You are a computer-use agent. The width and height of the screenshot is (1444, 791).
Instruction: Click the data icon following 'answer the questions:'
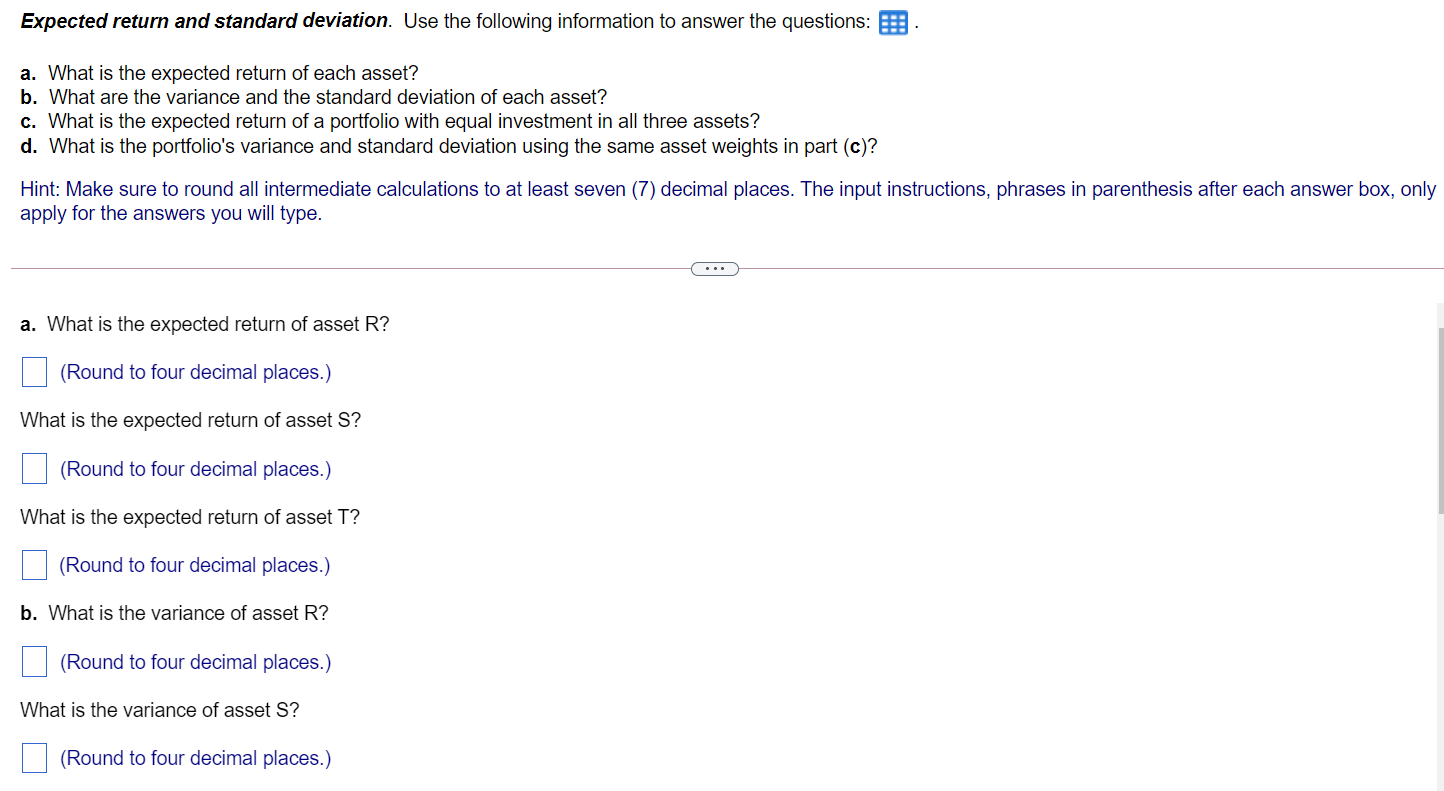(893, 22)
